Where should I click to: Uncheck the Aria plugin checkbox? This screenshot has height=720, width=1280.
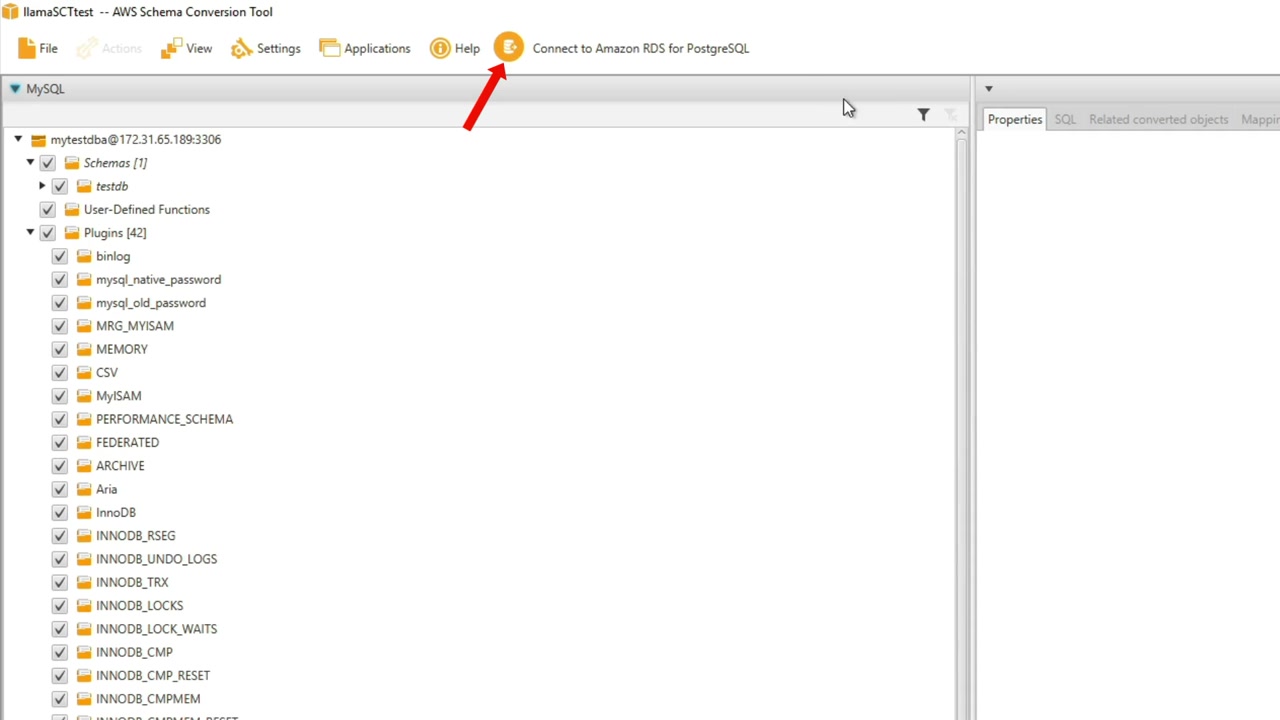click(x=60, y=489)
